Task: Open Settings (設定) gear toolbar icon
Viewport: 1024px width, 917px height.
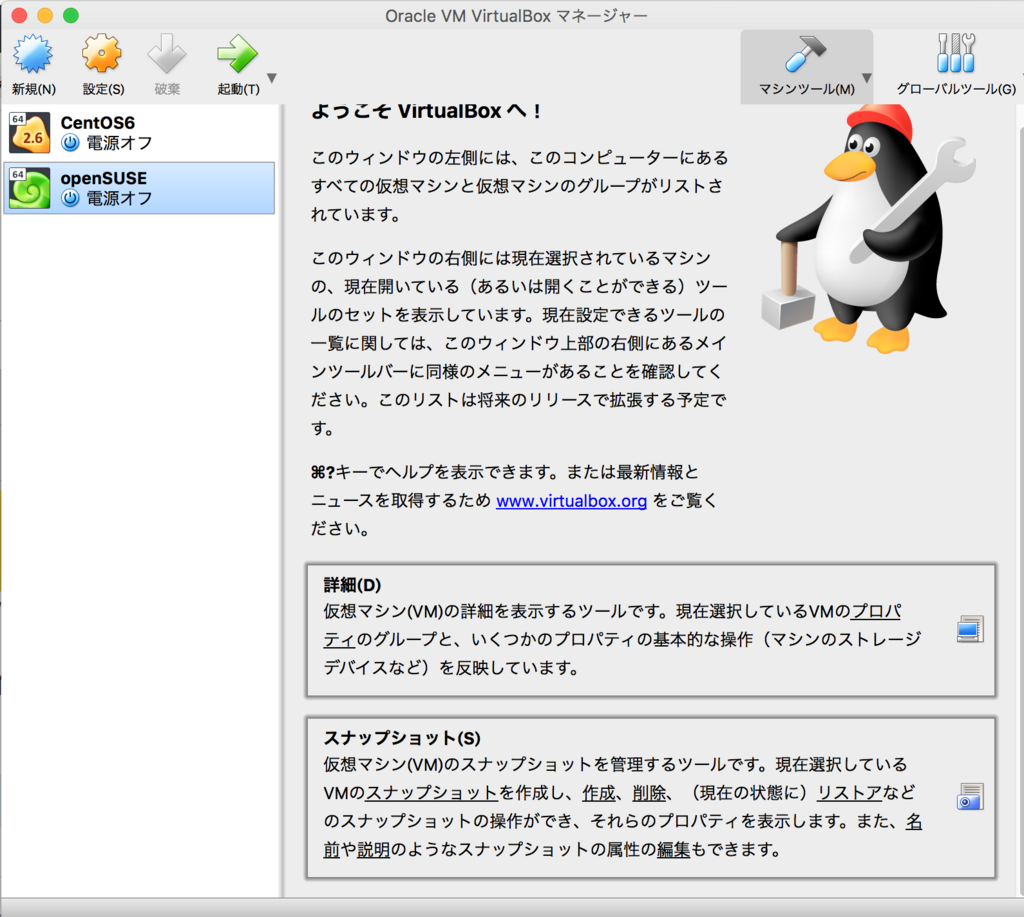Action: [102, 54]
